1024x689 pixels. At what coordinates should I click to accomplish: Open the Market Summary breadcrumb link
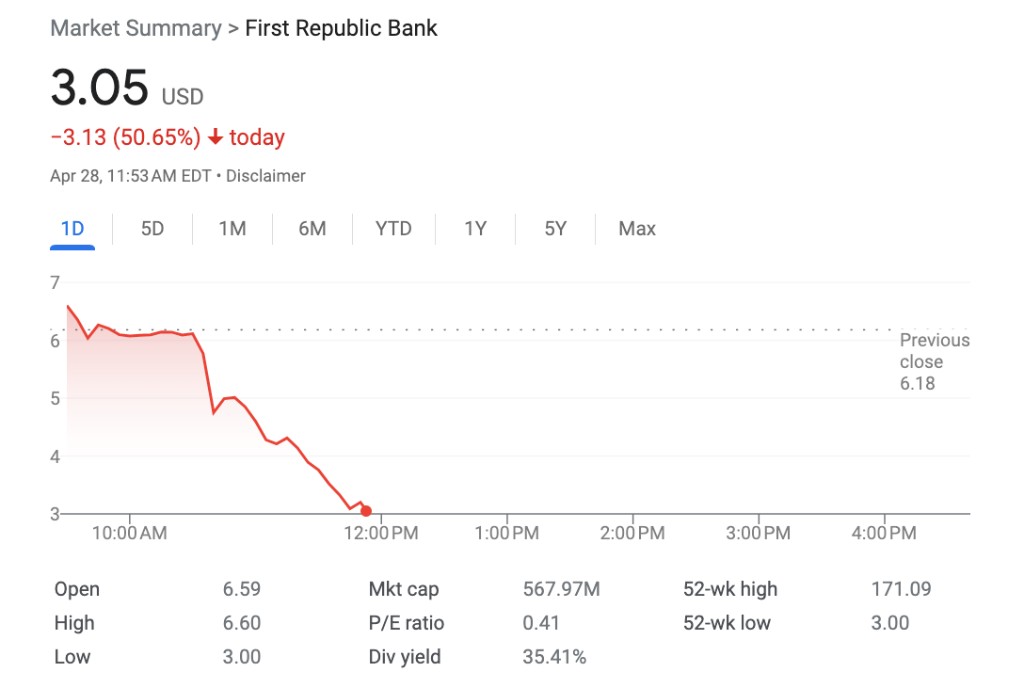[x=135, y=28]
